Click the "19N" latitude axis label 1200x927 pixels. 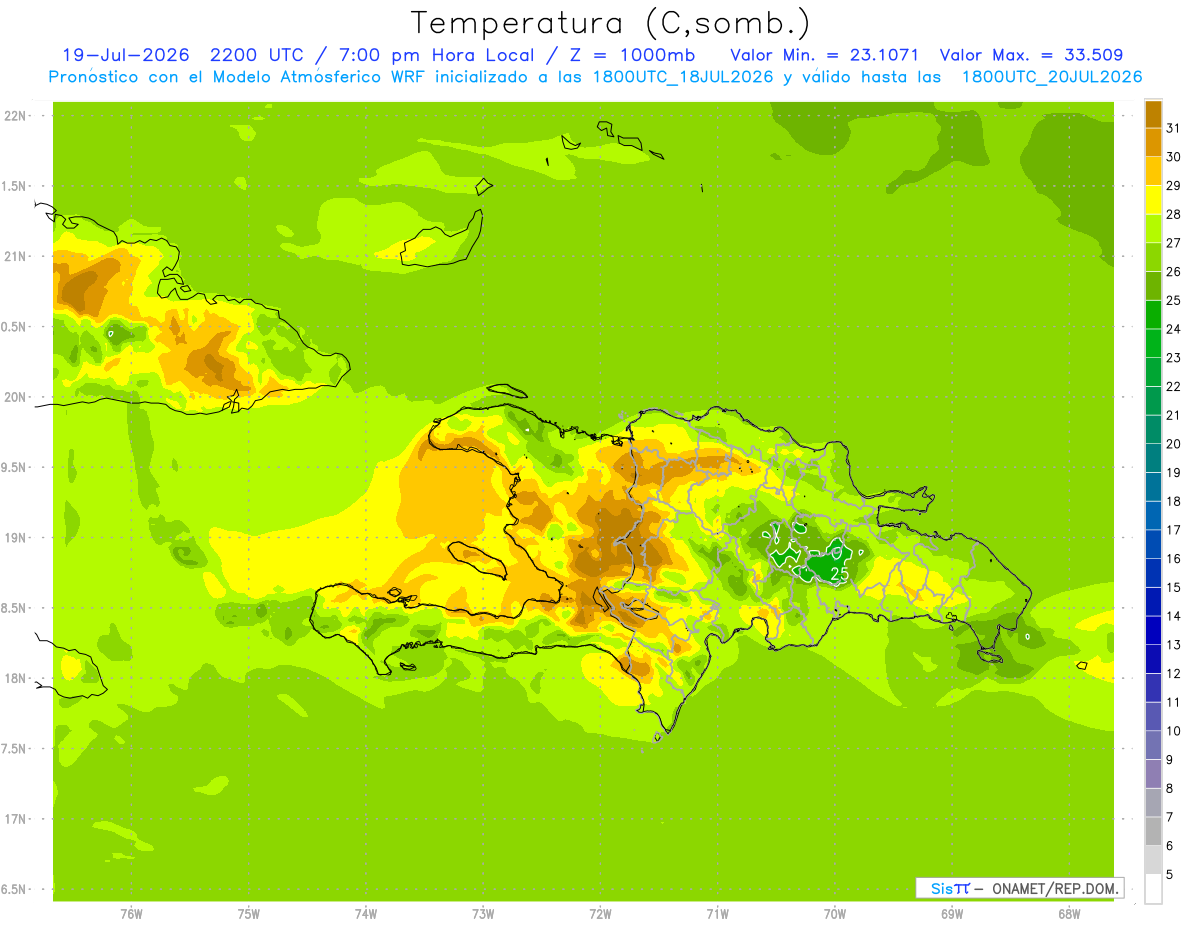pyautogui.click(x=15, y=538)
